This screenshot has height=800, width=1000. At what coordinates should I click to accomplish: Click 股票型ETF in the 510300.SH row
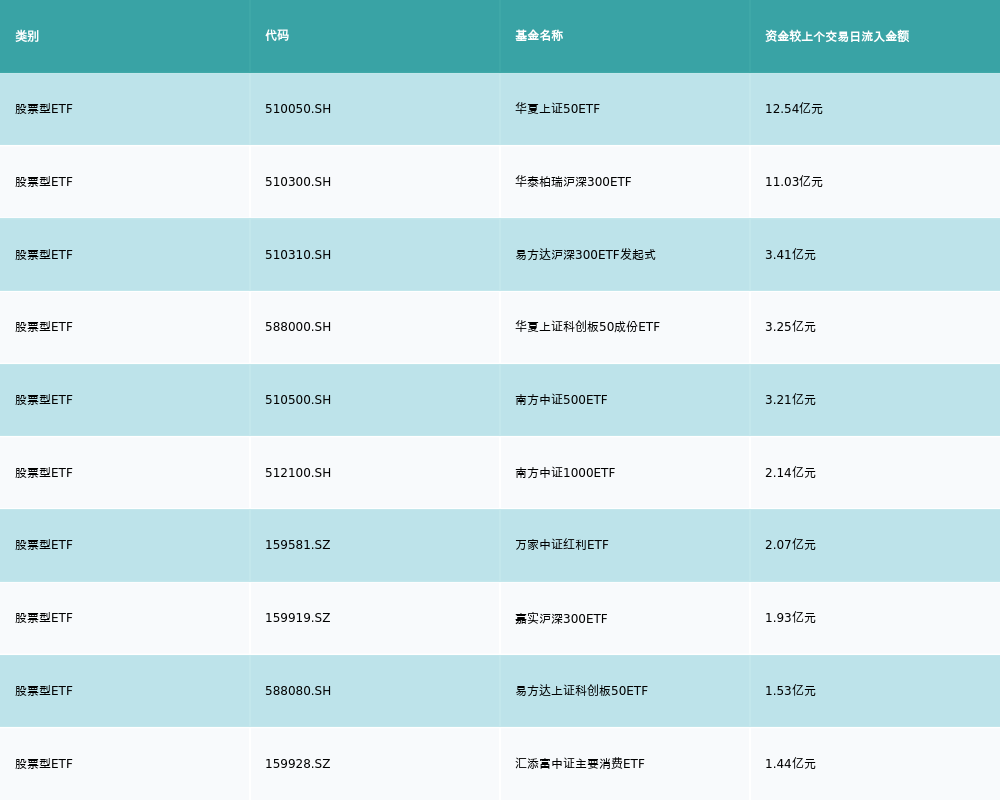click(44, 182)
